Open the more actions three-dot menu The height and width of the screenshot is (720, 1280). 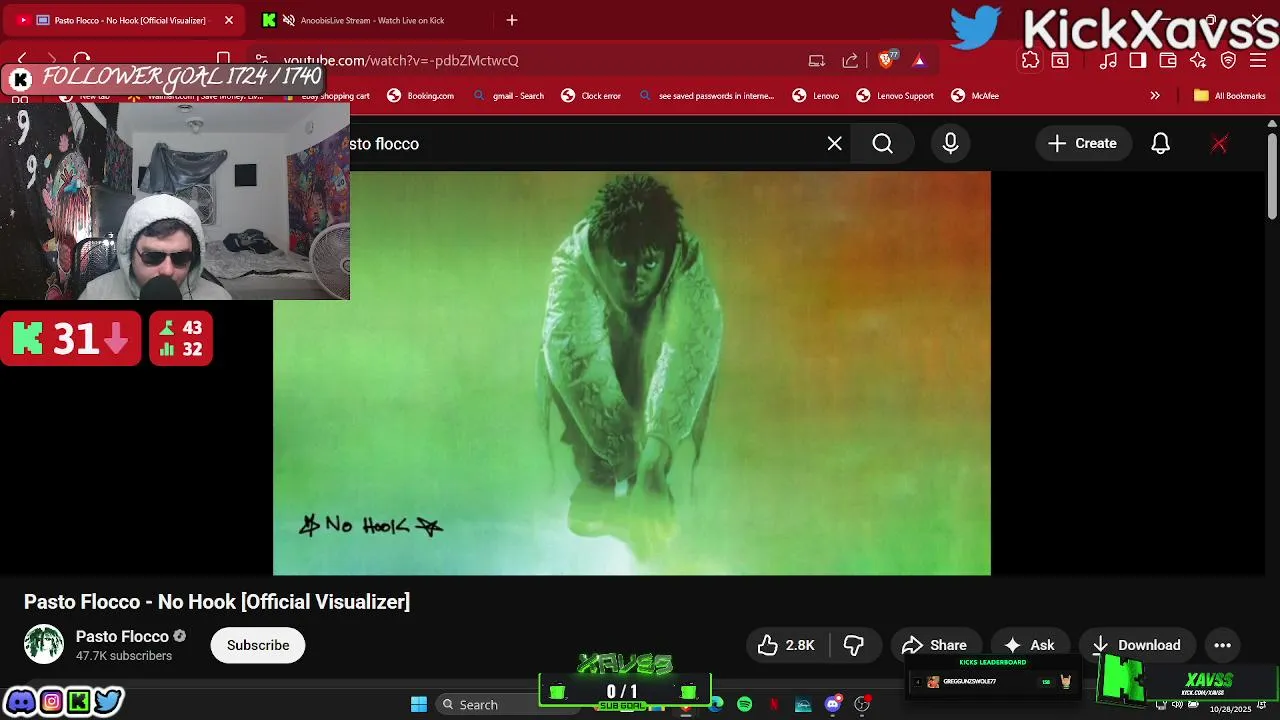(1222, 646)
